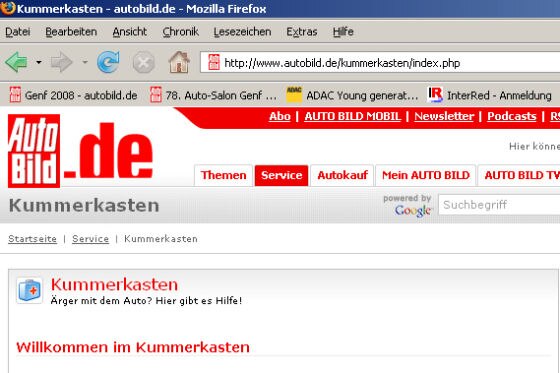Follow the Service breadcrumb link
This screenshot has width=560, height=373.
coord(90,239)
